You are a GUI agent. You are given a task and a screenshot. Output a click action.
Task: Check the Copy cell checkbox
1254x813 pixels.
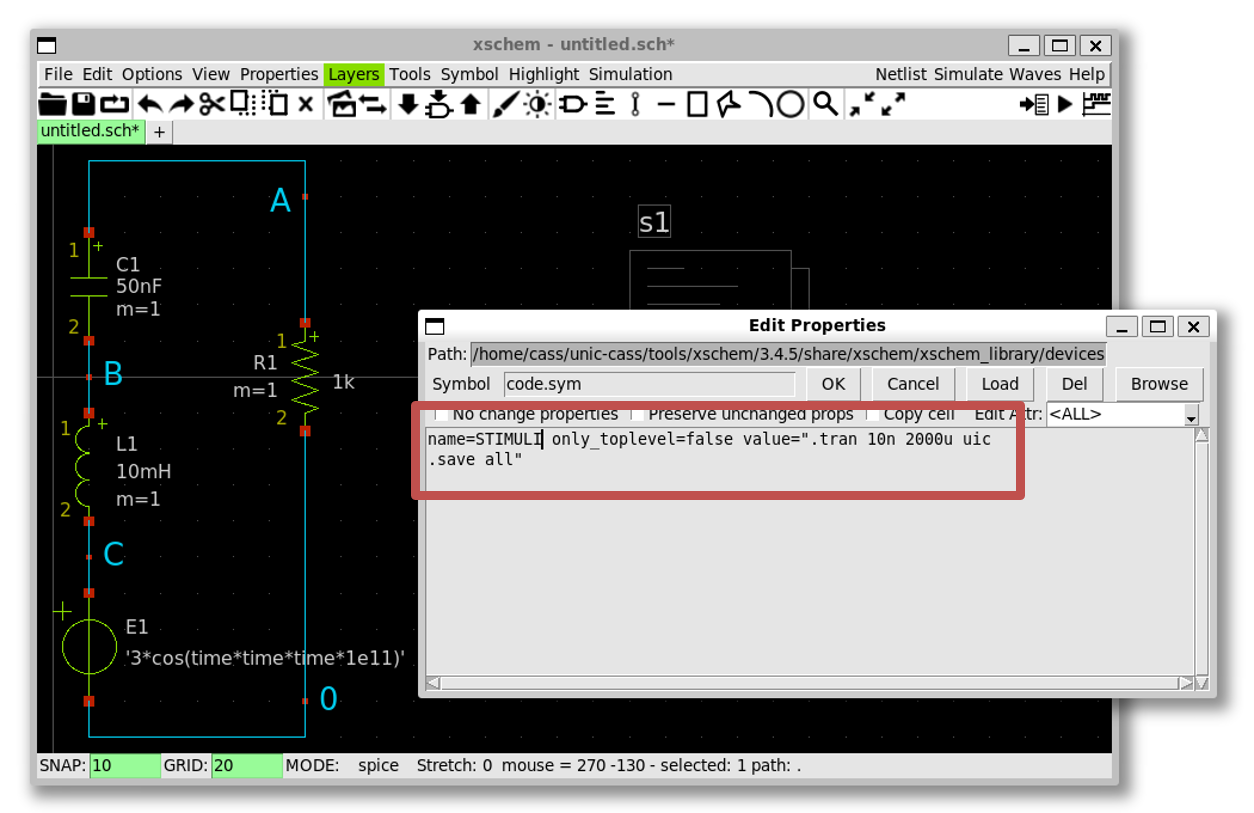click(x=871, y=414)
